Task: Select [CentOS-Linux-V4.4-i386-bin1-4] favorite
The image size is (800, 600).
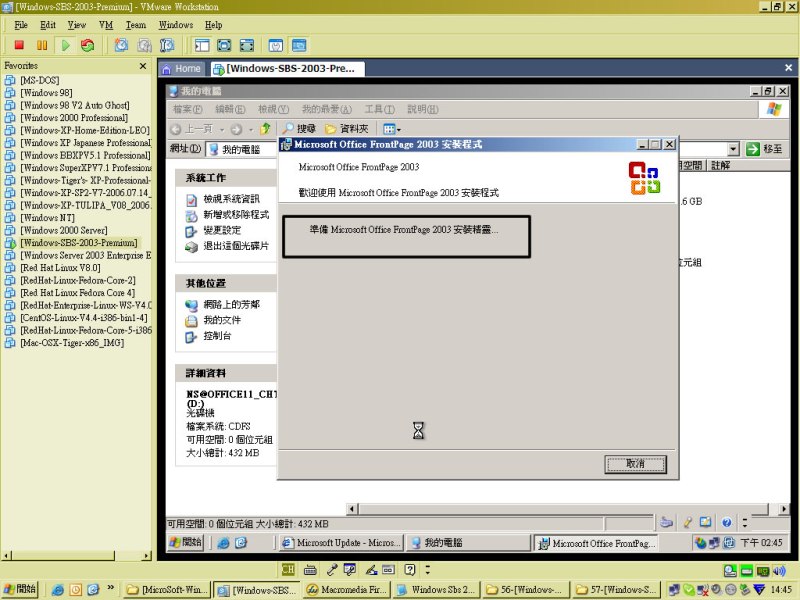Action: click(x=84, y=318)
